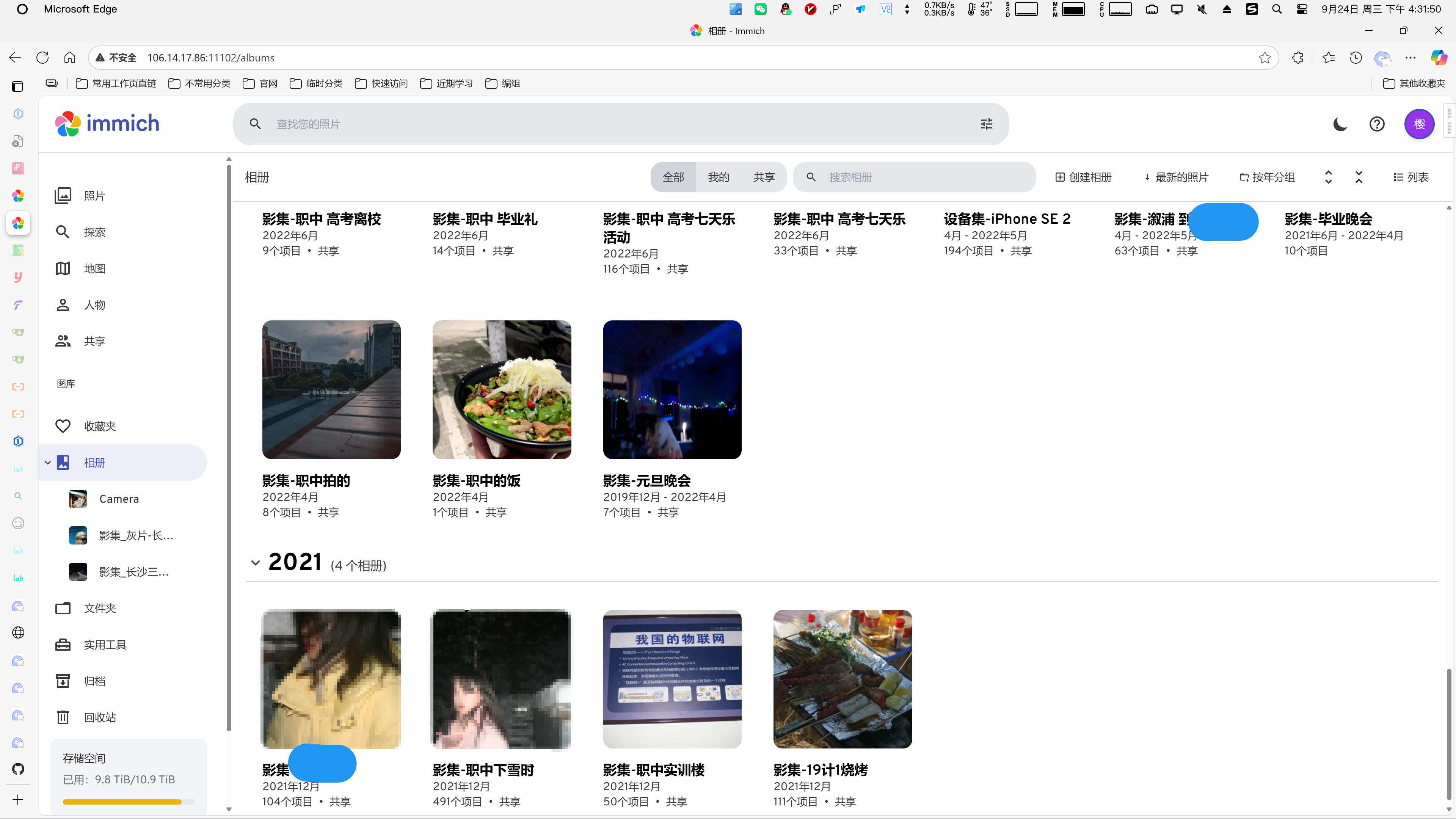This screenshot has height=819, width=1456.
Task: Open 收藏夹 favorites with heart icon
Action: click(99, 426)
